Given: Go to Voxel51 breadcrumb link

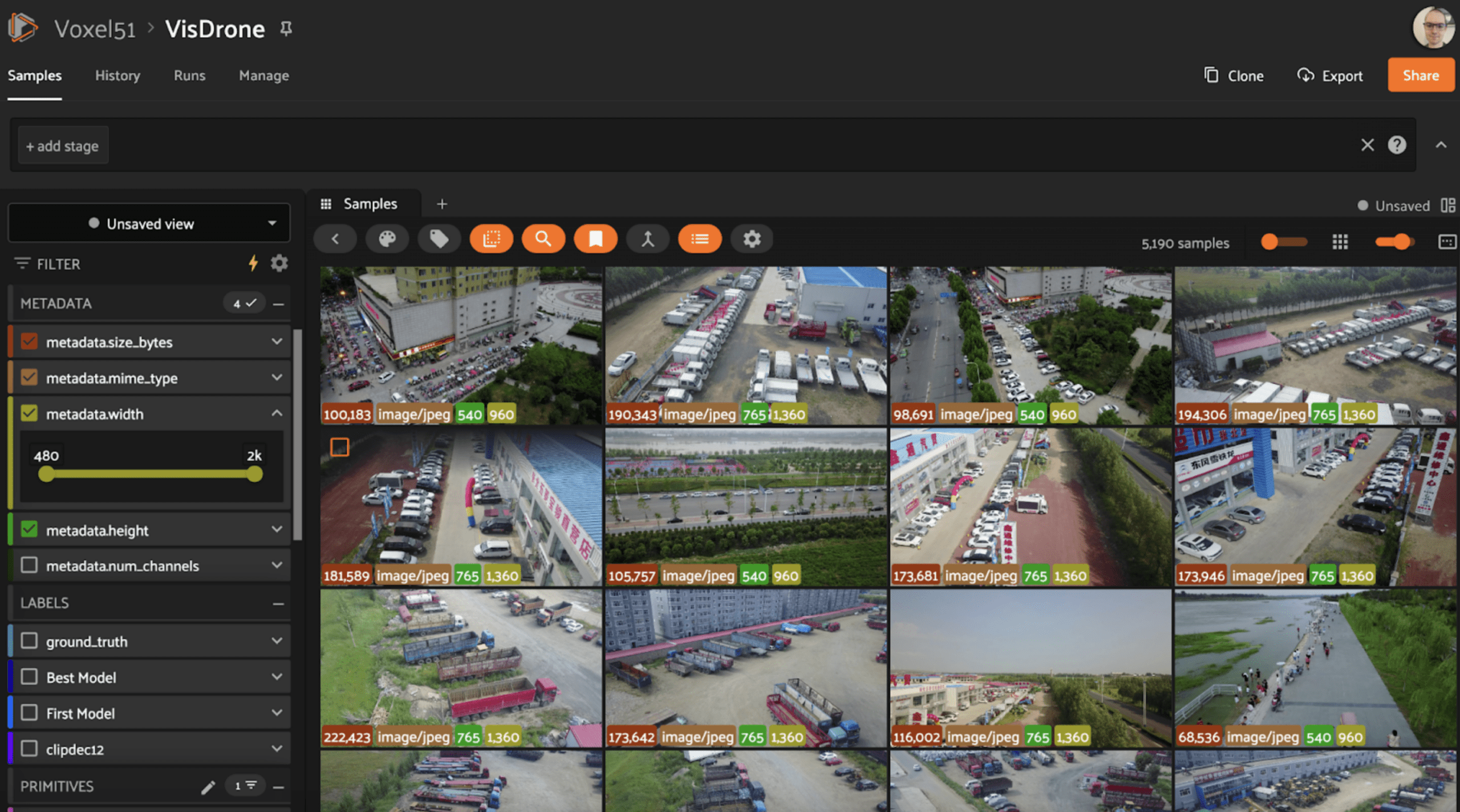Looking at the screenshot, I should pos(95,29).
